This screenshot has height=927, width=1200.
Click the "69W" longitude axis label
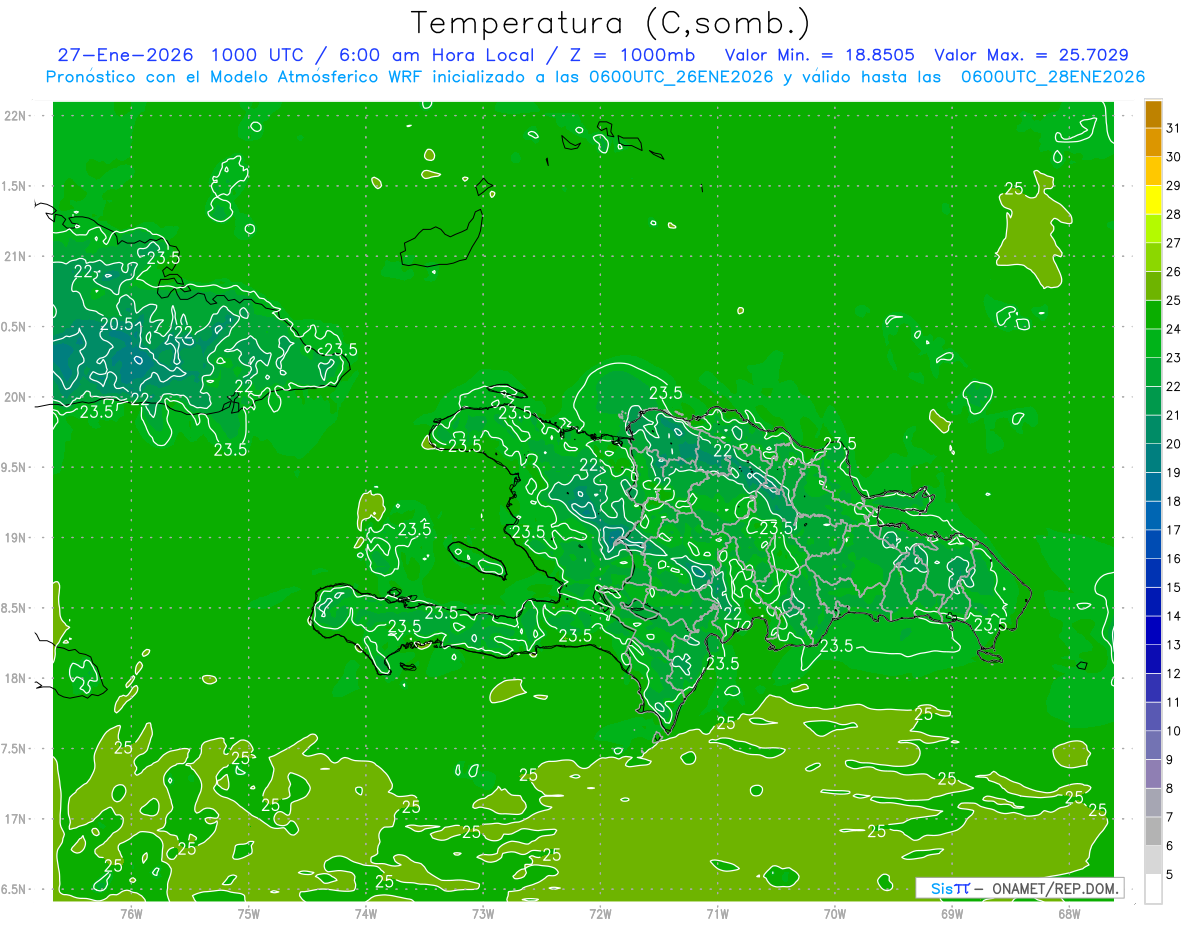951,913
